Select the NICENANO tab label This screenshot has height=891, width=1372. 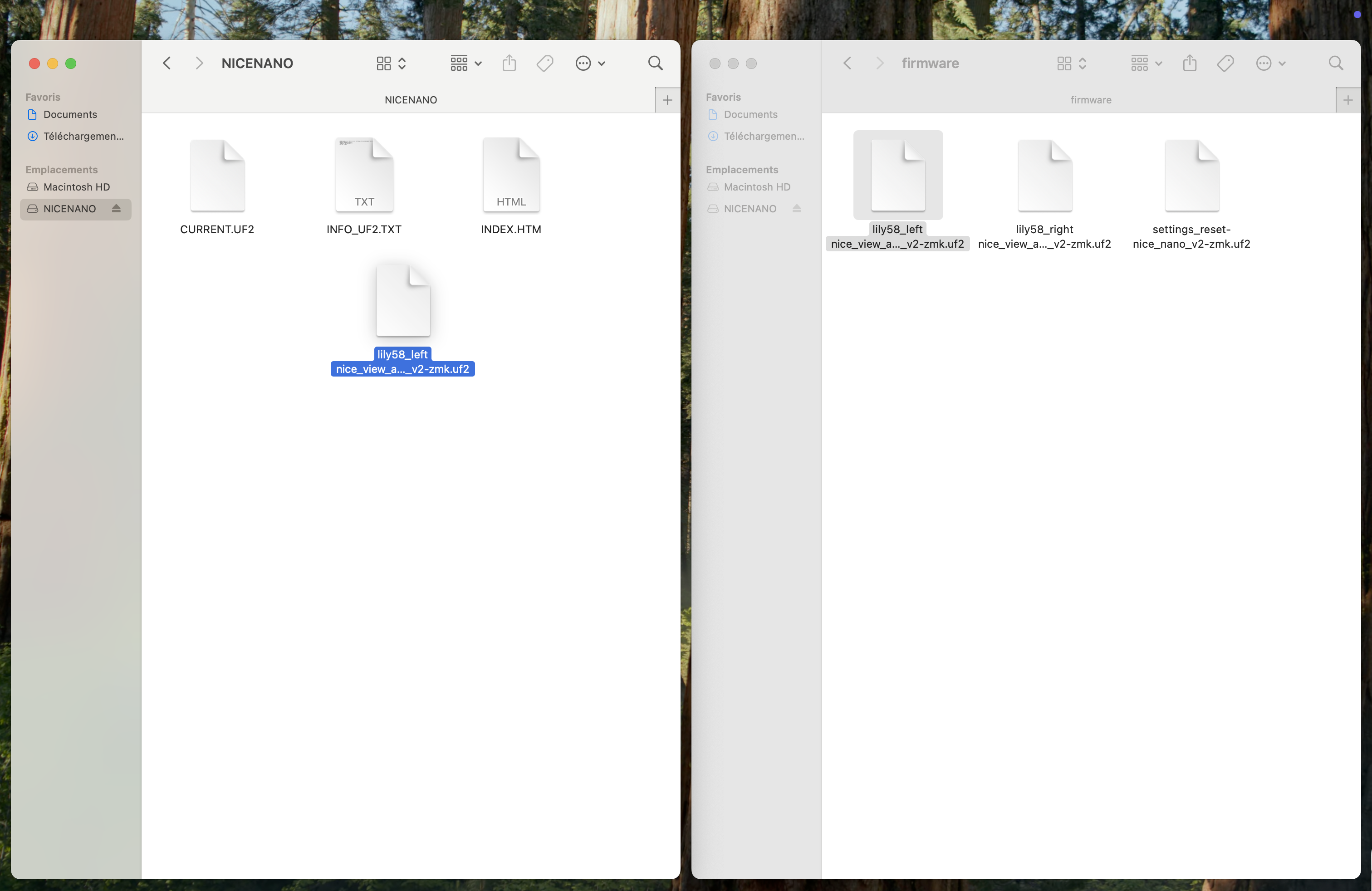[411, 100]
